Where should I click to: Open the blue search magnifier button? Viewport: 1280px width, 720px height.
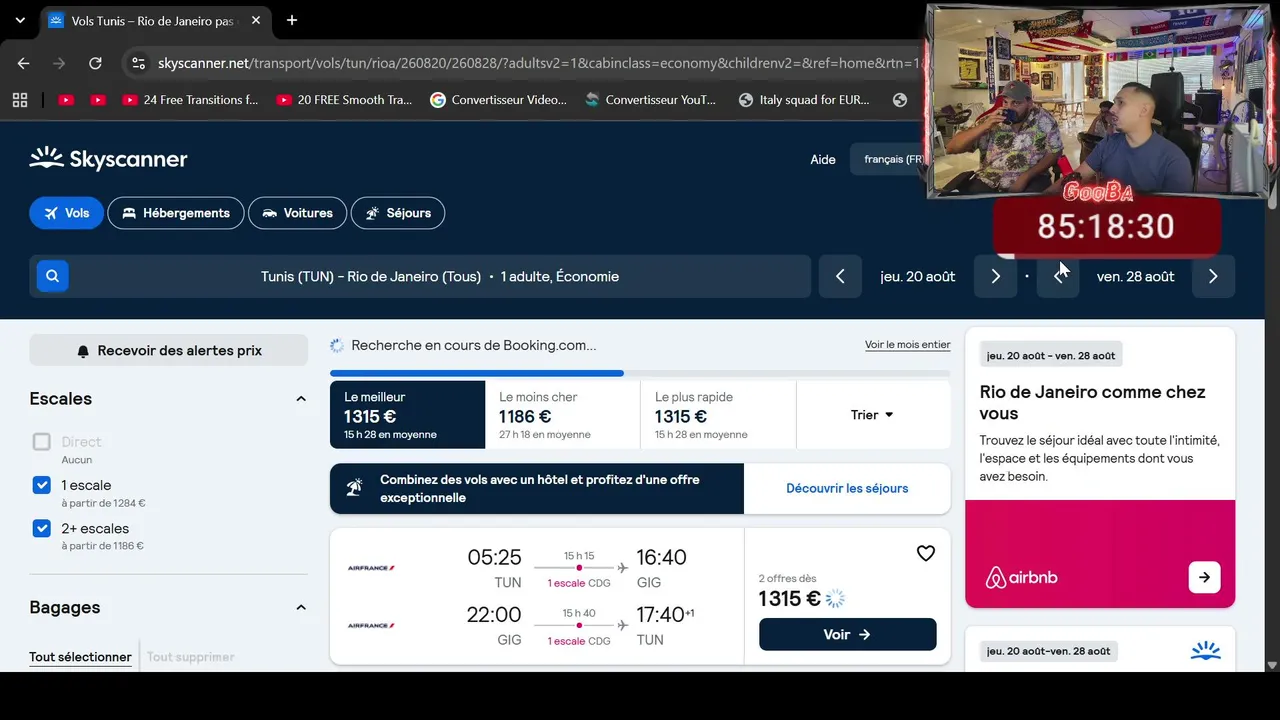pyautogui.click(x=52, y=275)
